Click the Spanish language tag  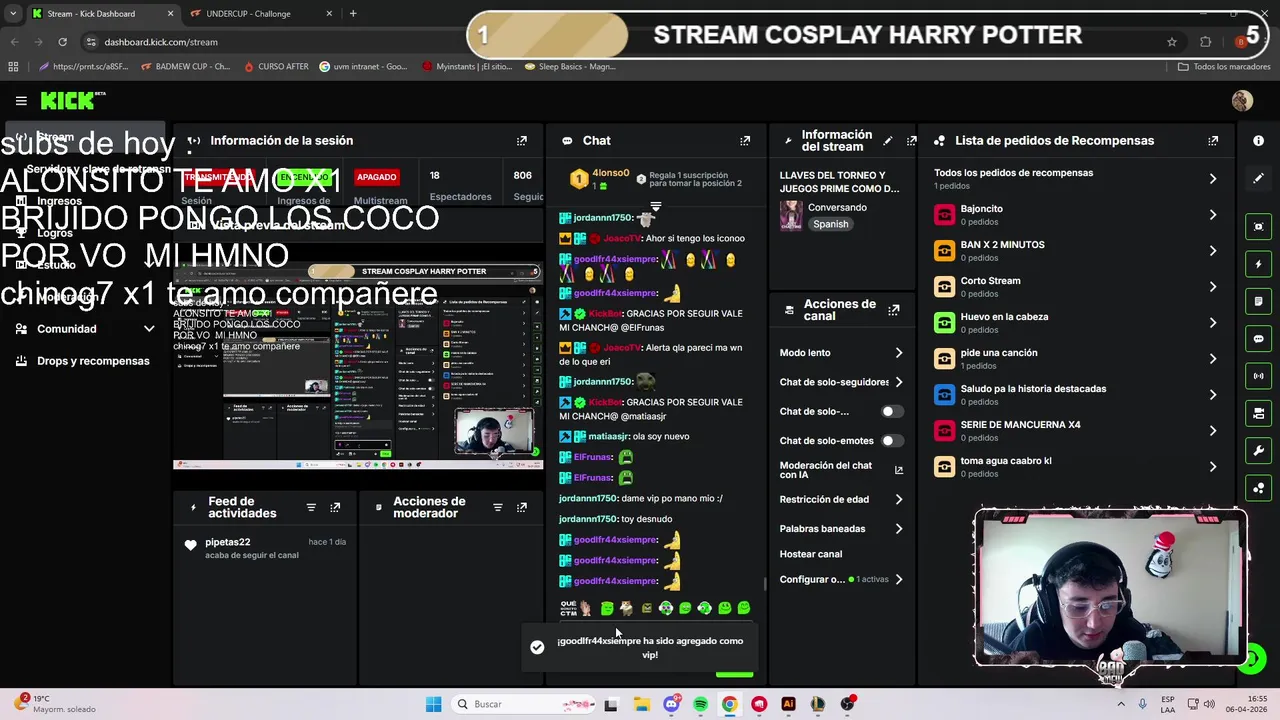tap(831, 224)
